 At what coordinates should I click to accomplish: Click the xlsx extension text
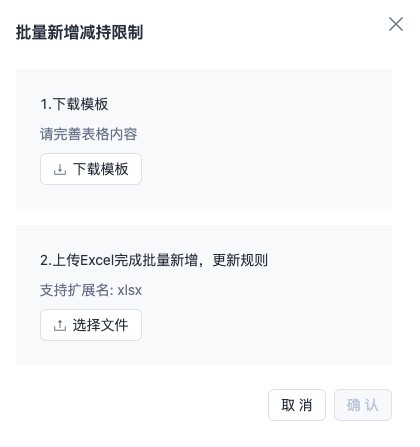coord(130,290)
